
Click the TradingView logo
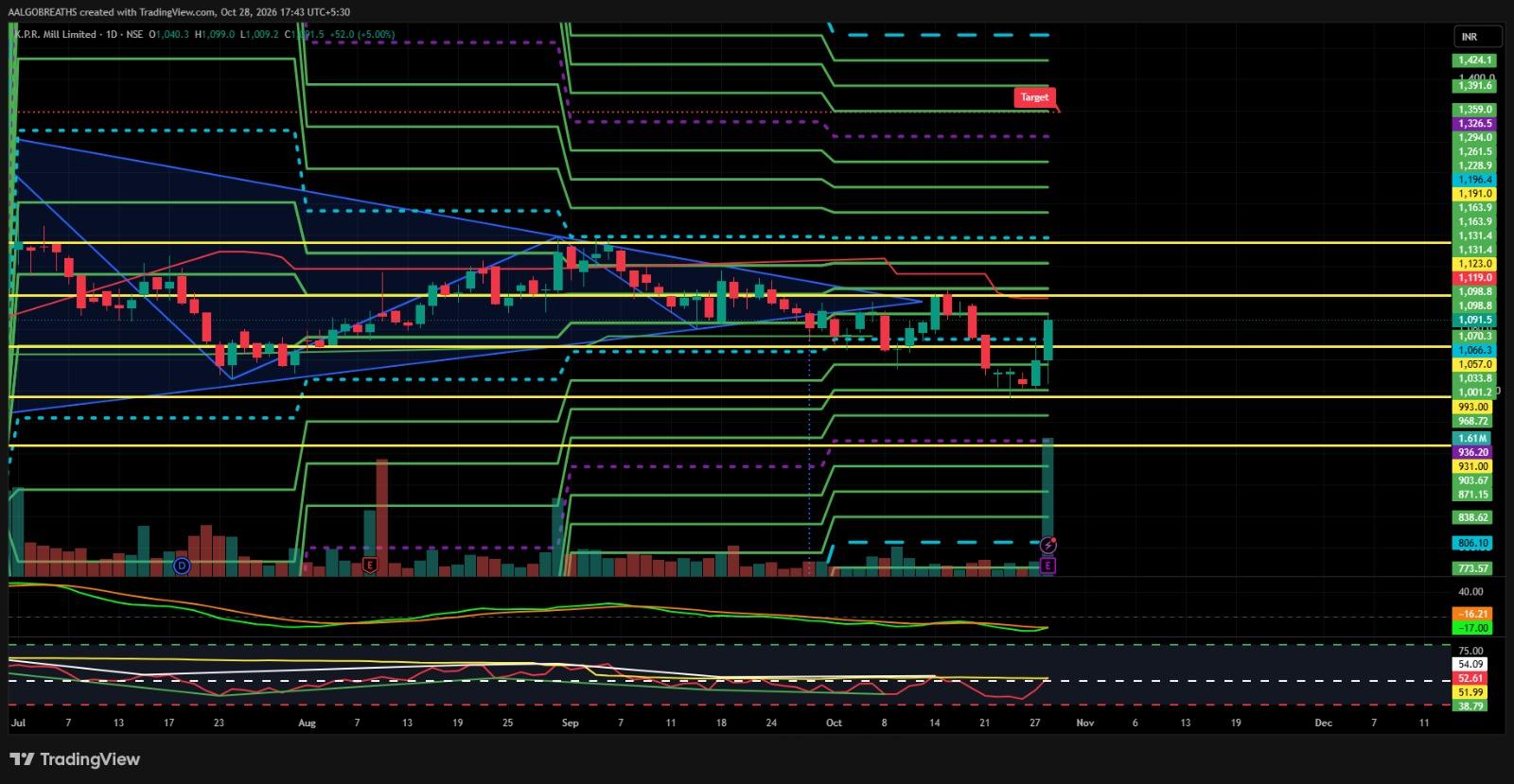click(x=75, y=759)
